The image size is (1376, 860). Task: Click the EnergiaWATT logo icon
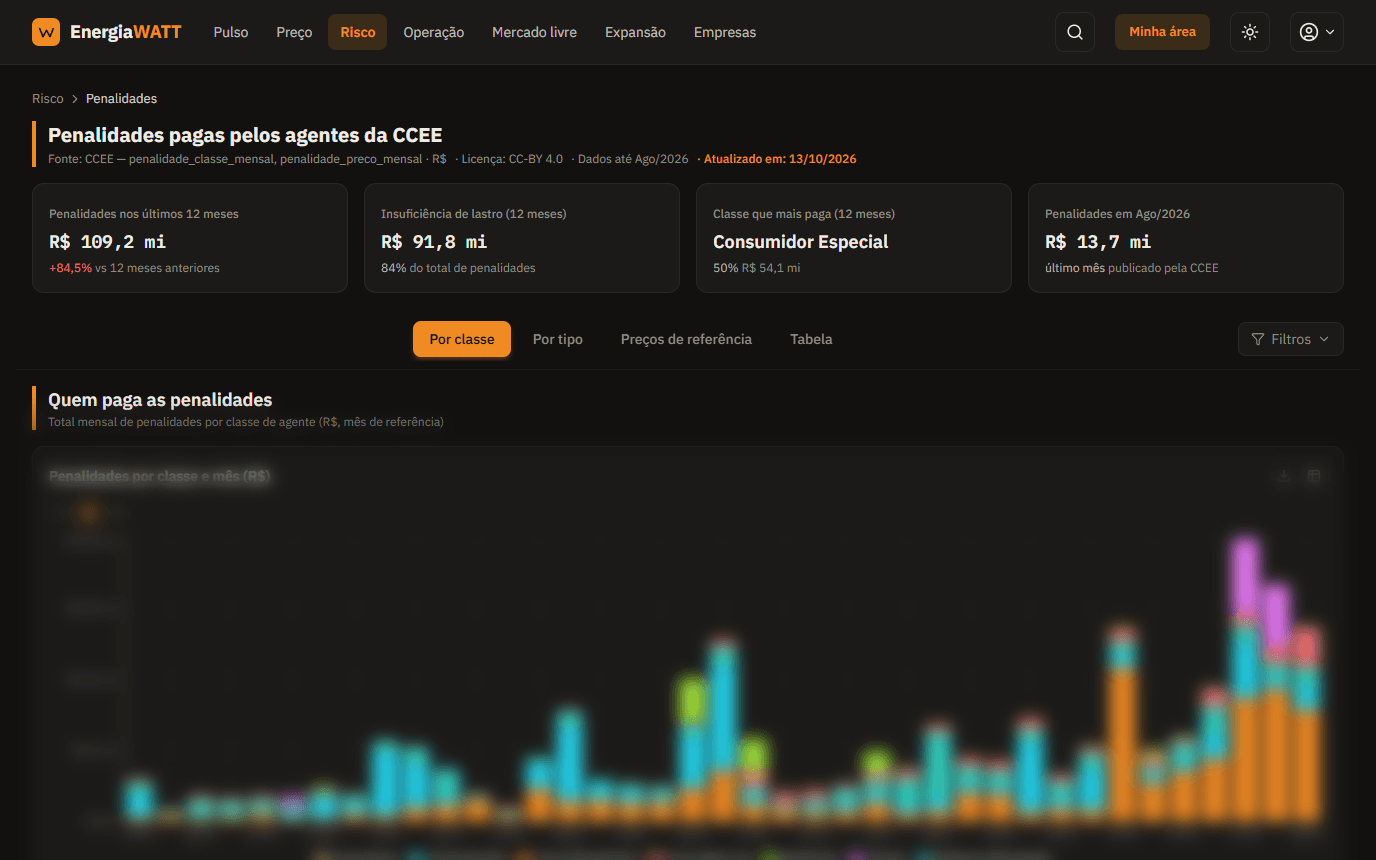(46, 32)
